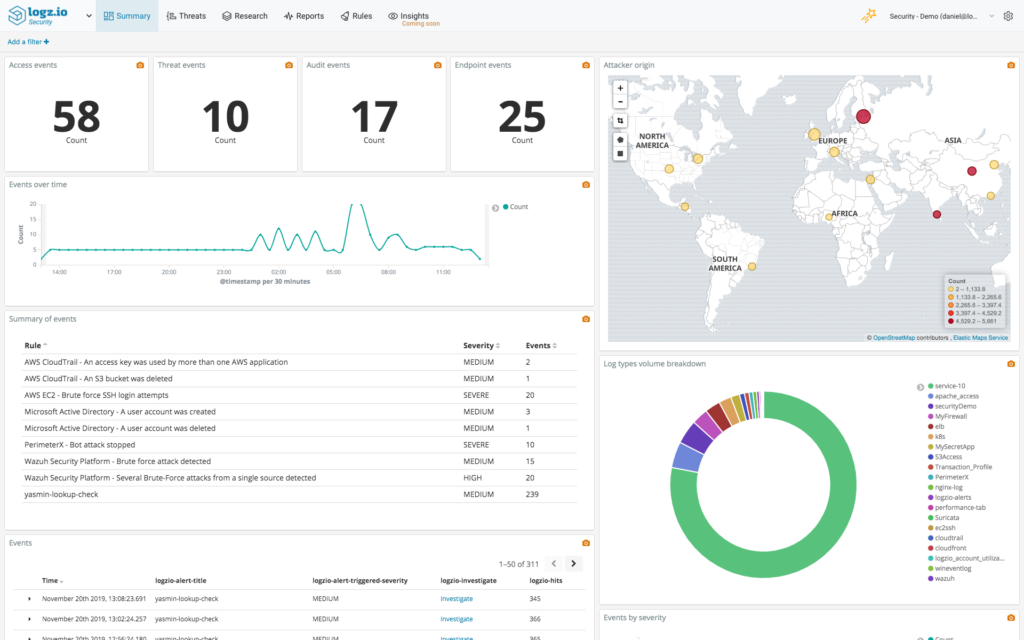1024x640 pixels.
Task: Sort the table by Severity column
Action: 481,345
